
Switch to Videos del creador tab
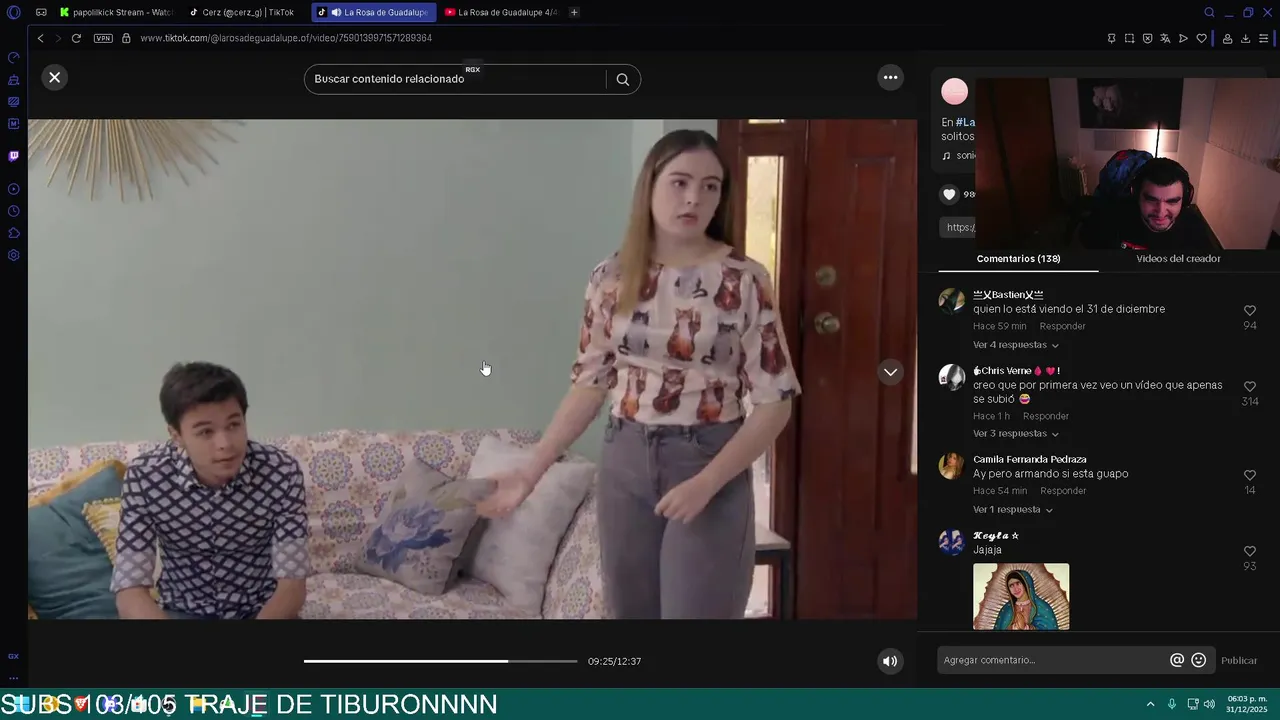tap(1178, 258)
